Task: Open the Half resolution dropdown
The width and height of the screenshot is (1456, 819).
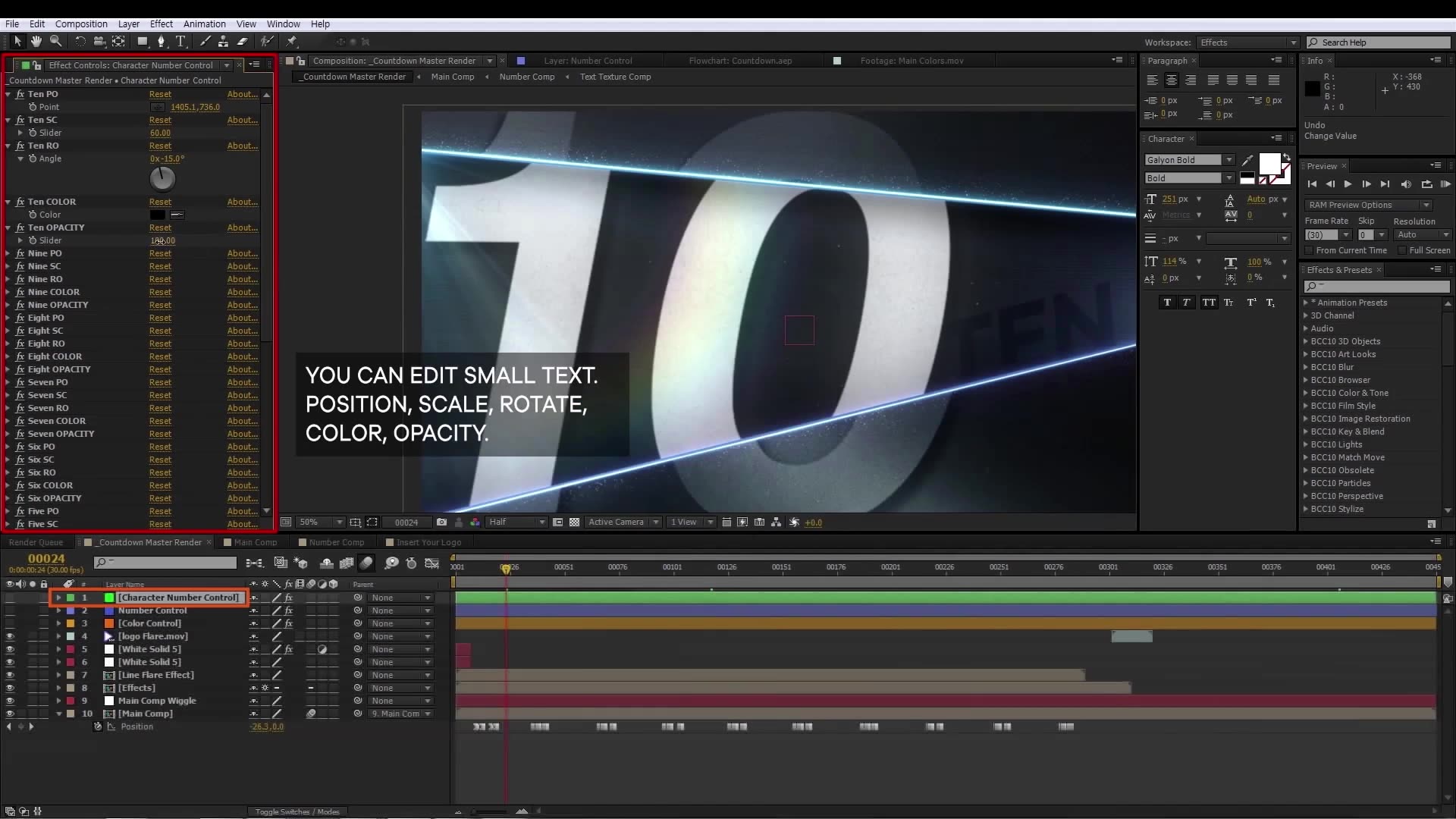Action: pyautogui.click(x=516, y=522)
